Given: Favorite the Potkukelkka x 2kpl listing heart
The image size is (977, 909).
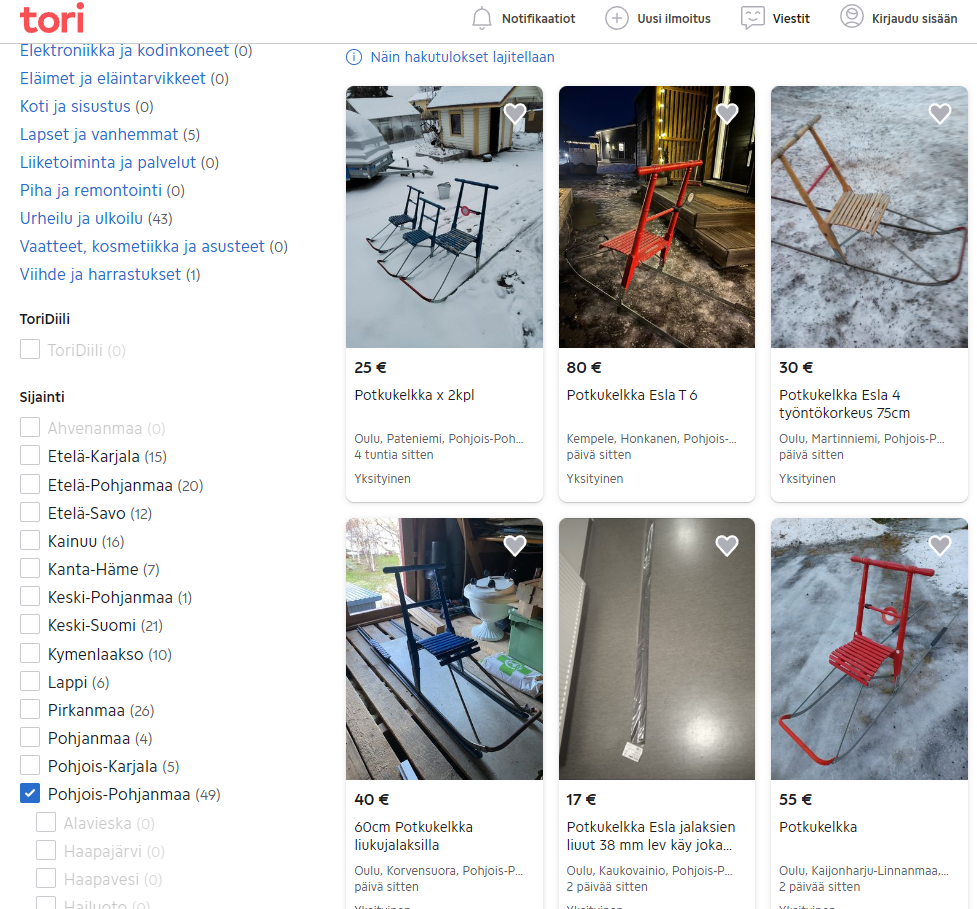Looking at the screenshot, I should (515, 113).
